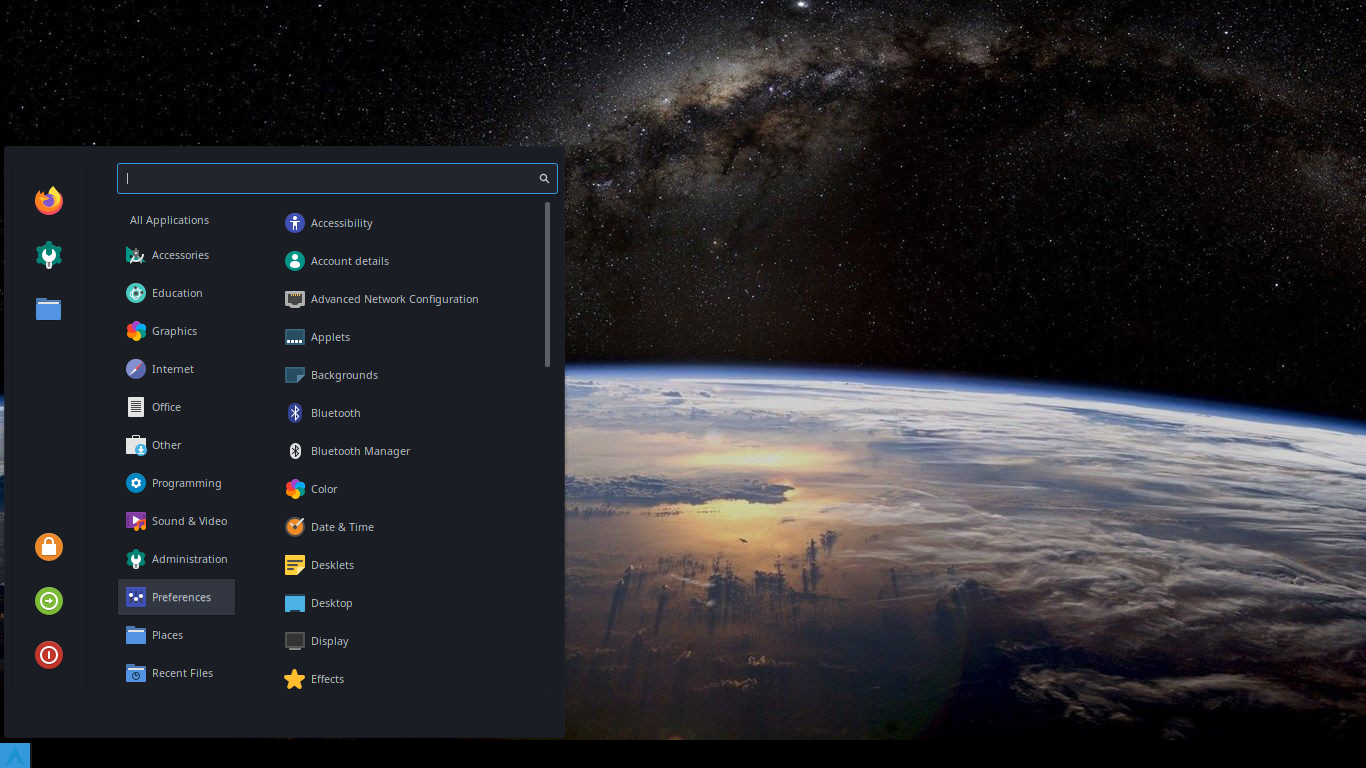This screenshot has height=768, width=1366.
Task: Open Advanced Network Configuration
Action: point(394,299)
